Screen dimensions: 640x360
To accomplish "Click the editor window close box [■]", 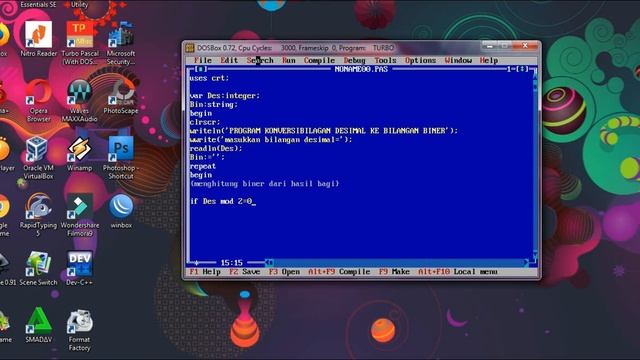I will coord(201,69).
